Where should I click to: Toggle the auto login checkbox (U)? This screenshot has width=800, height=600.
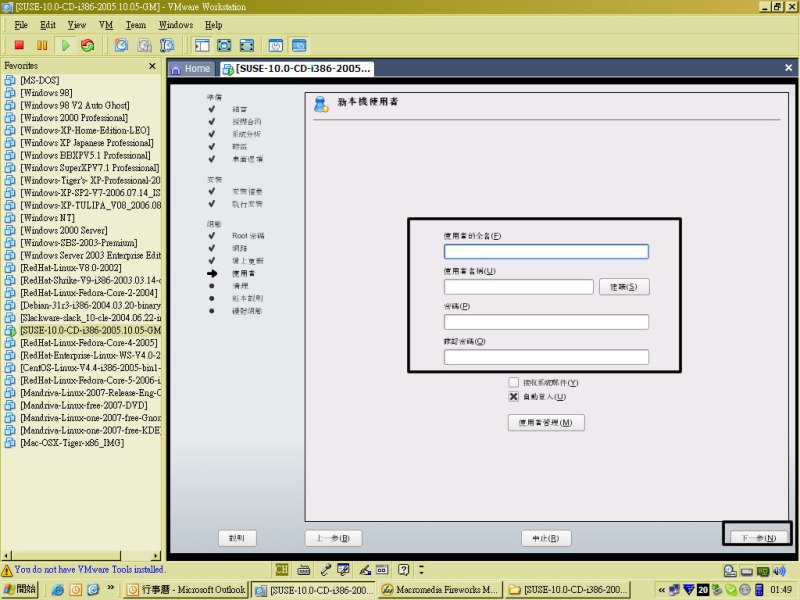coord(513,396)
